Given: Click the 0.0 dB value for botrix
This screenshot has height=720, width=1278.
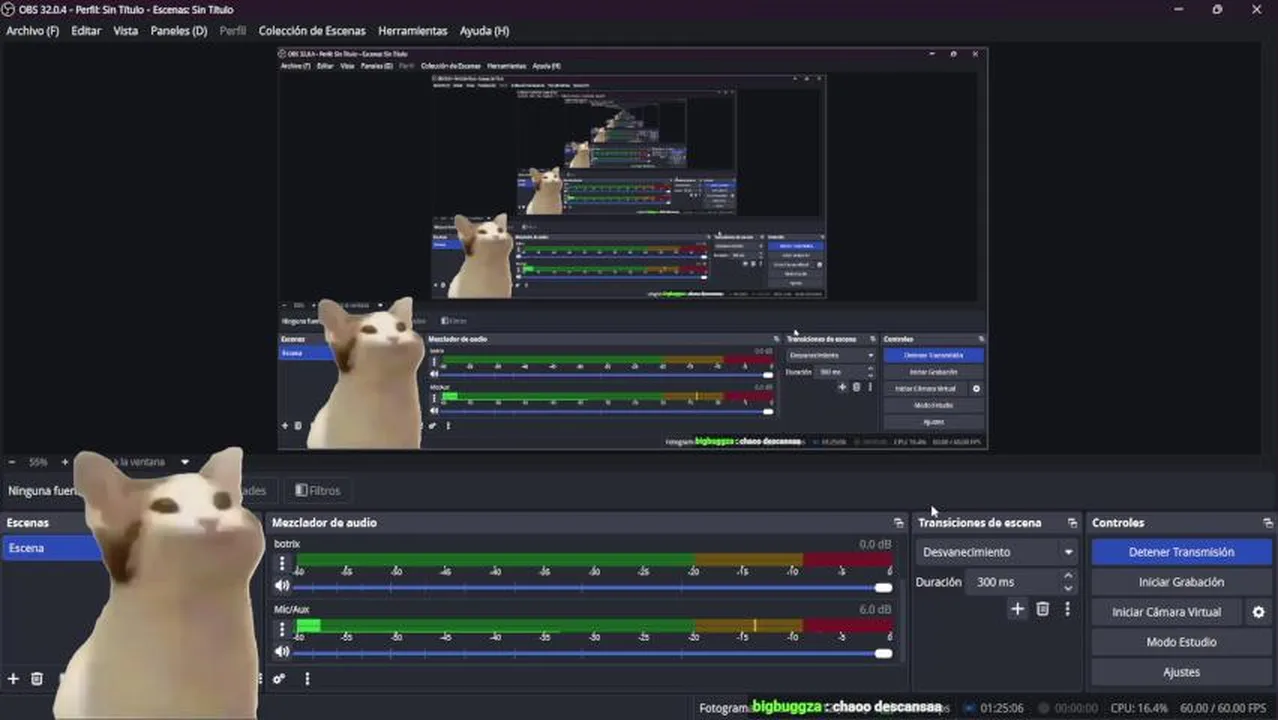Looking at the screenshot, I should point(875,545).
